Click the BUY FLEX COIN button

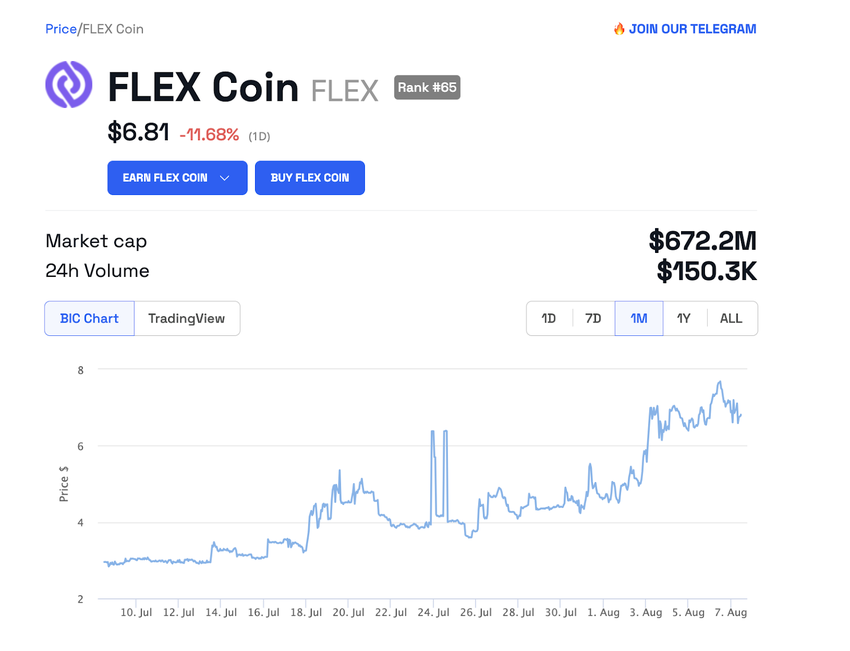[309, 177]
